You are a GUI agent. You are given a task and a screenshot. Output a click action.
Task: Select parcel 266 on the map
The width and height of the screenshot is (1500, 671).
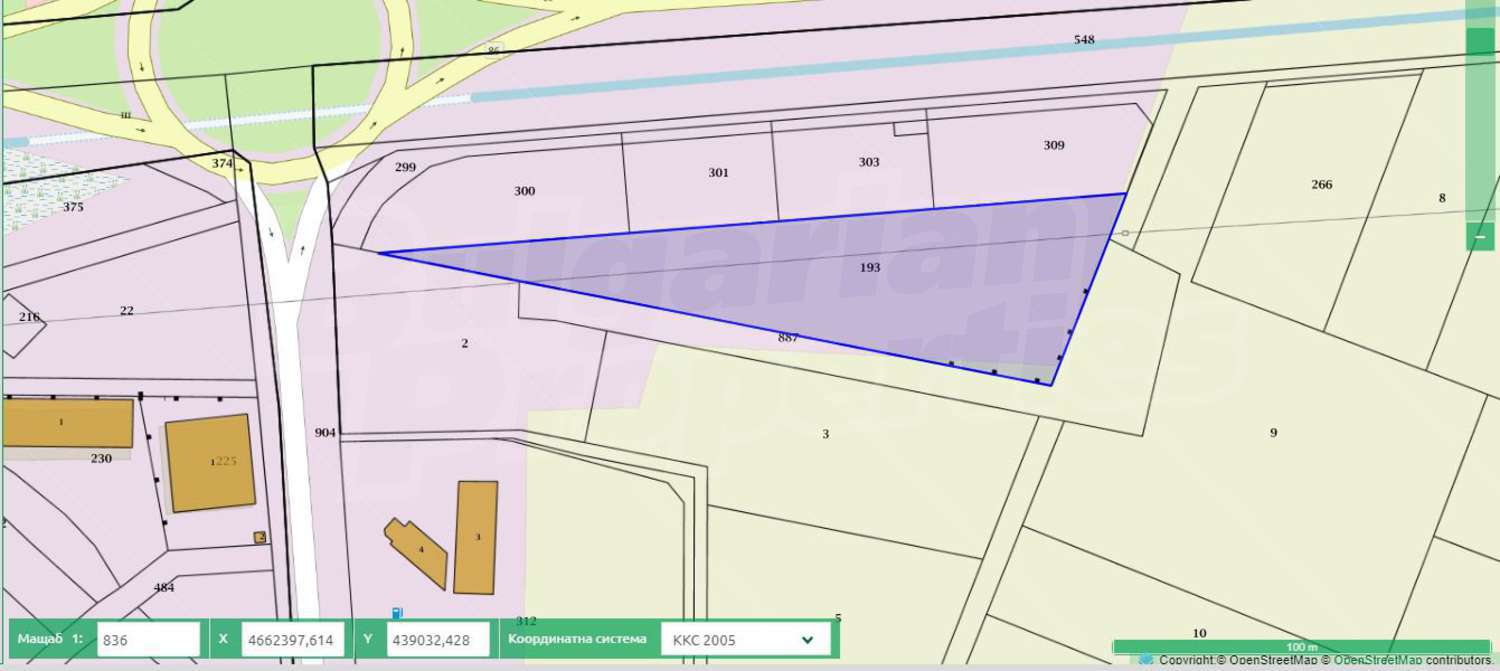[x=1321, y=185]
